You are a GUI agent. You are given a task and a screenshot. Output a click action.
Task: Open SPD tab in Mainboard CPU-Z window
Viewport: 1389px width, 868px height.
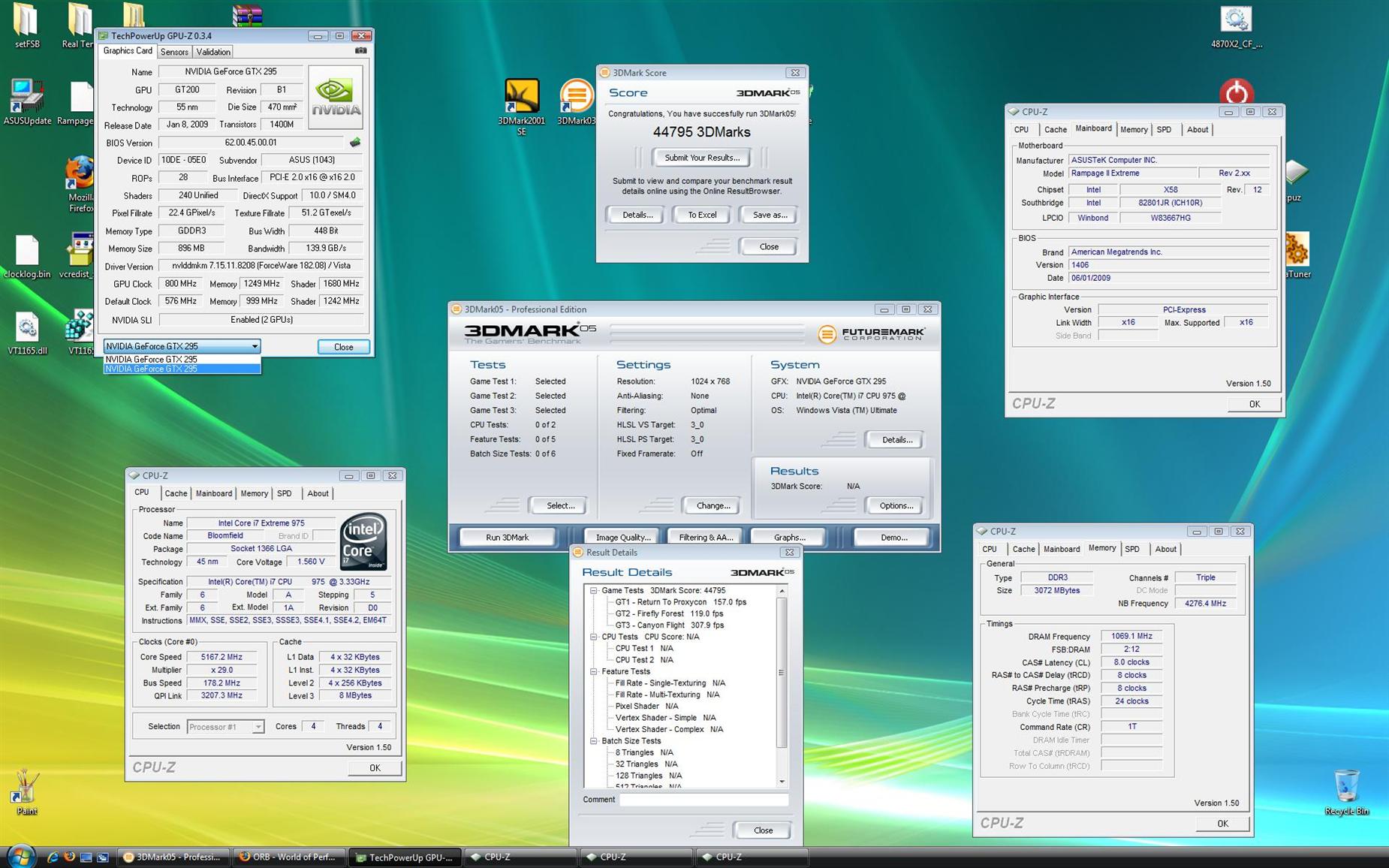click(x=1164, y=130)
